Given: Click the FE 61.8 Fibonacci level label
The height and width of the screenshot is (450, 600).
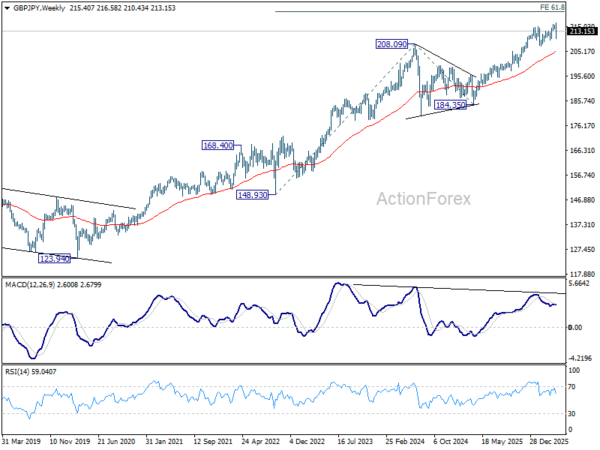Looking at the screenshot, I should [552, 7].
